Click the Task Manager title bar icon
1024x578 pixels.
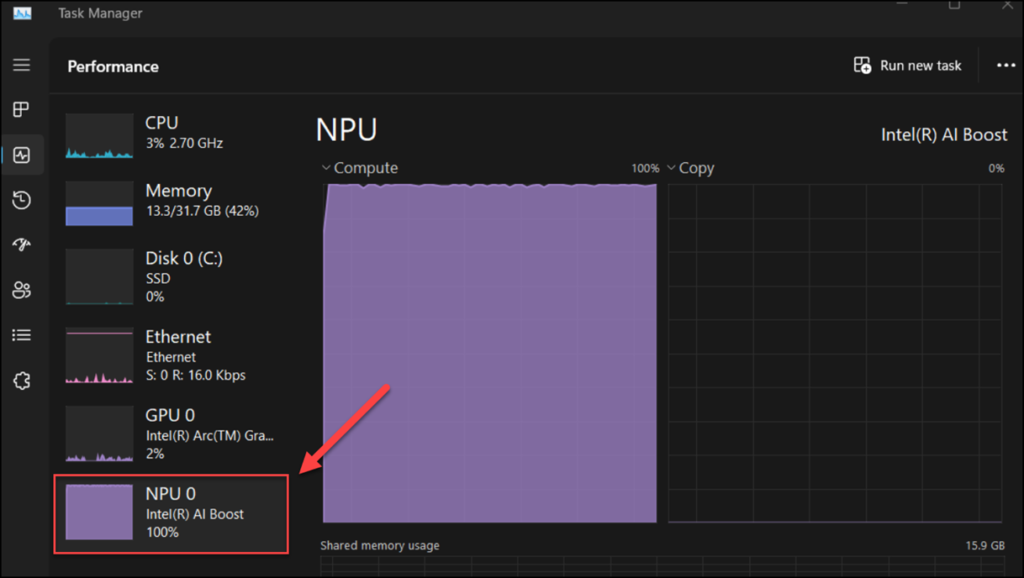tap(21, 13)
